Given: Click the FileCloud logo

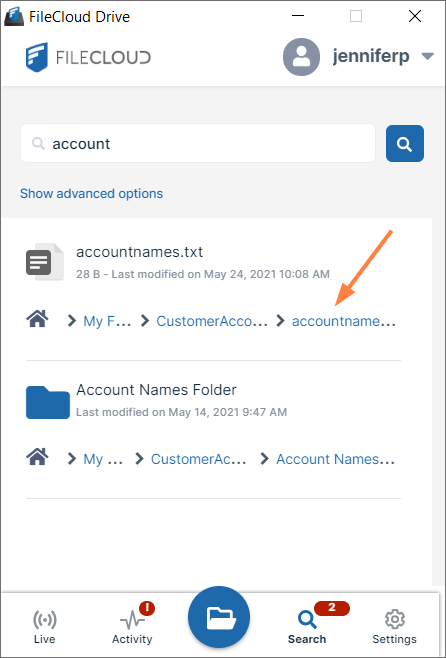Looking at the screenshot, I should click(x=88, y=57).
